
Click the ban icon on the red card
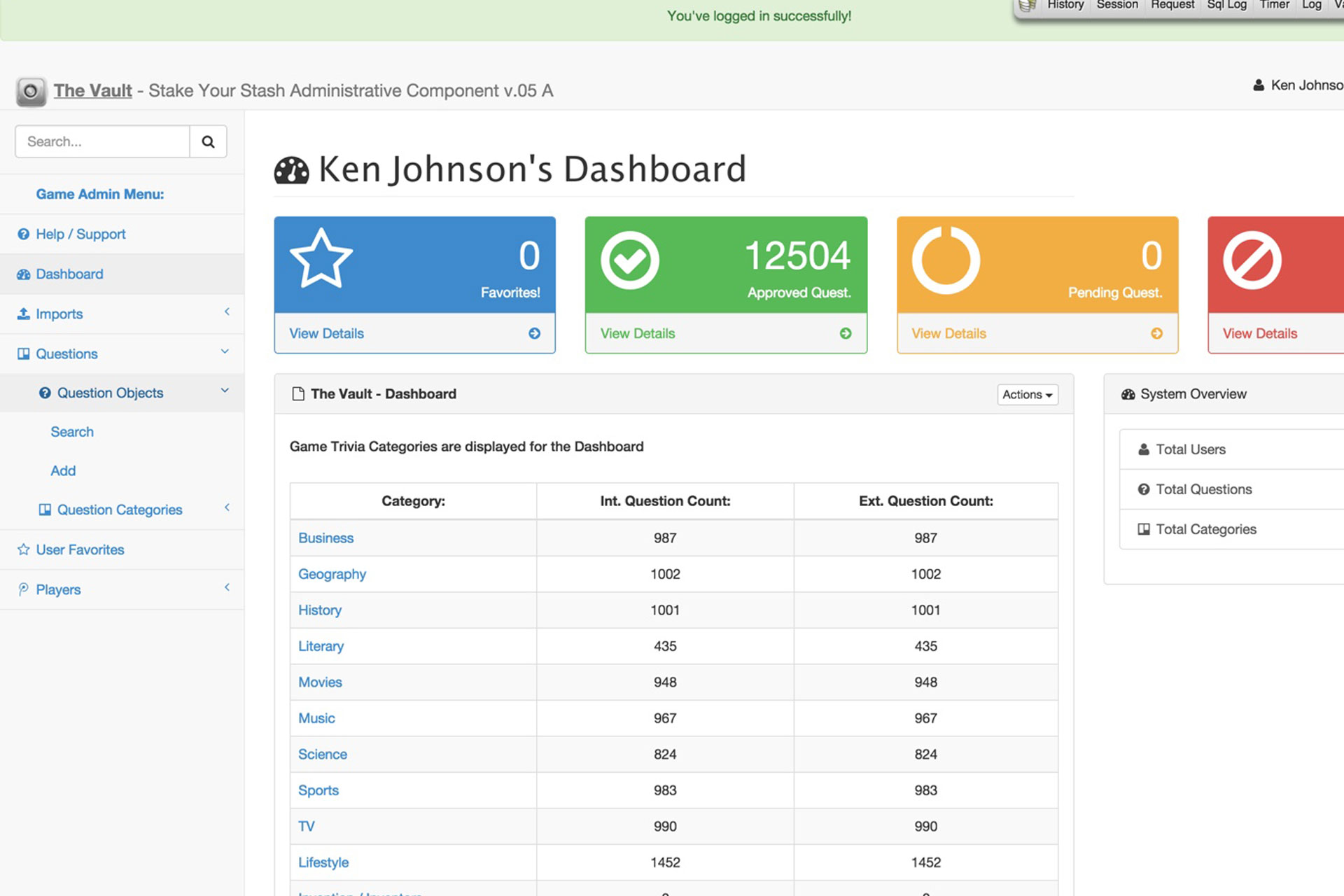click(1253, 260)
